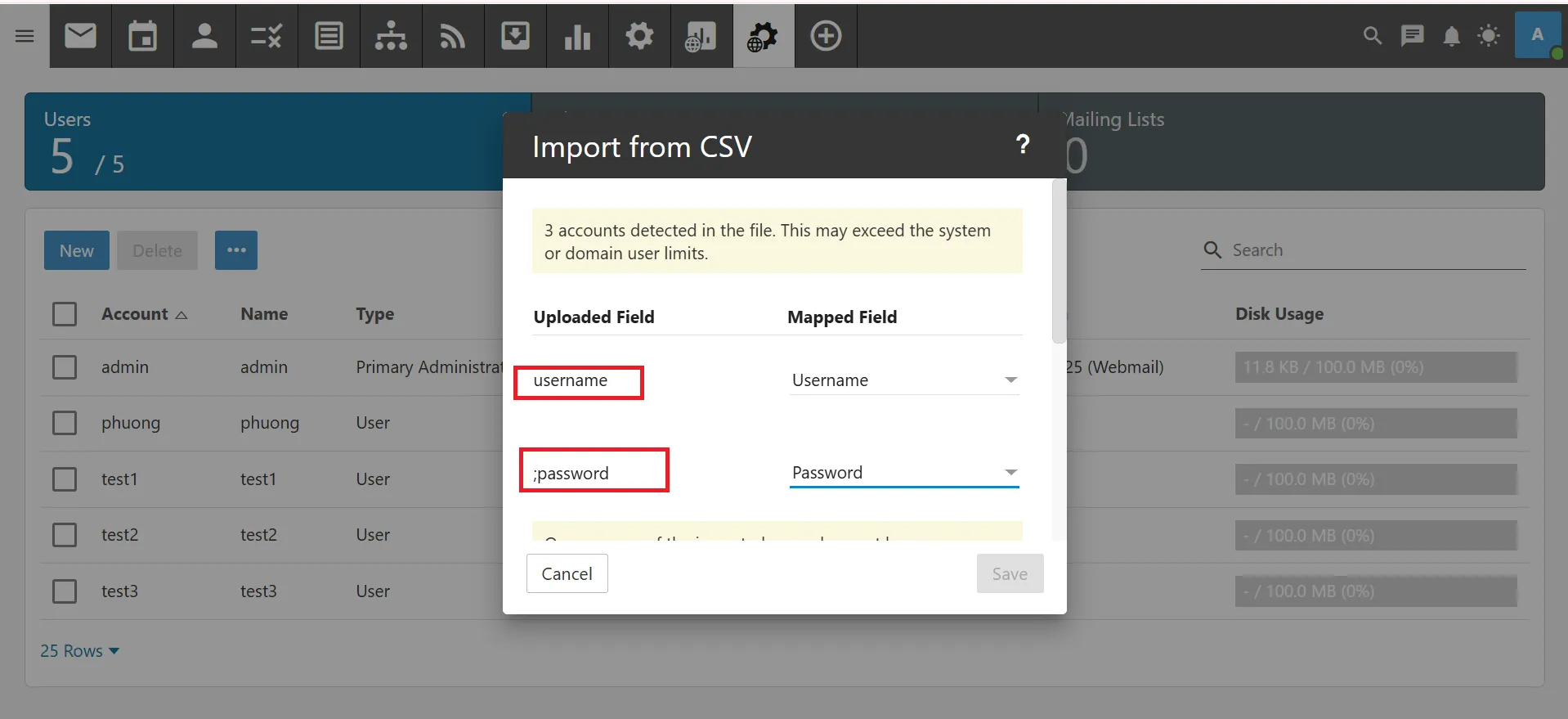This screenshot has width=1568, height=719.
Task: Expand the Username mapped field dropdown
Action: tap(904, 380)
